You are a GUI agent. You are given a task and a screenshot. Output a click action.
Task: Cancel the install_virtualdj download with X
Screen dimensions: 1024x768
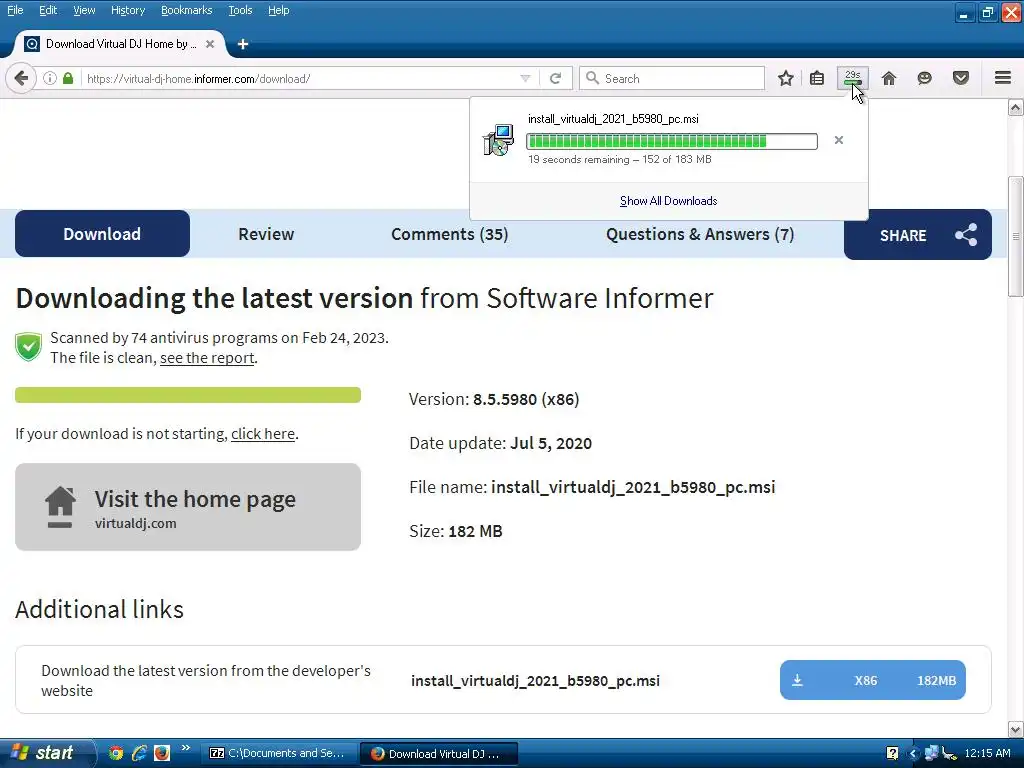pos(839,140)
